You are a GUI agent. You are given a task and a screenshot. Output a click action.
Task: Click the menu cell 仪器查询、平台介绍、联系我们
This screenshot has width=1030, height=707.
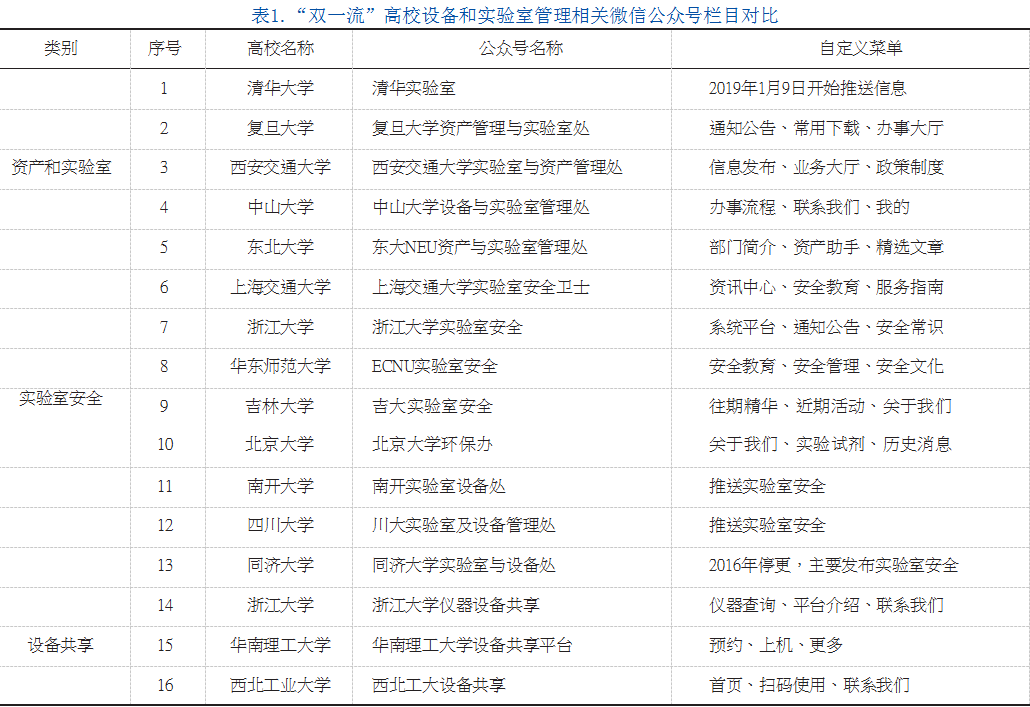[x=826, y=604]
